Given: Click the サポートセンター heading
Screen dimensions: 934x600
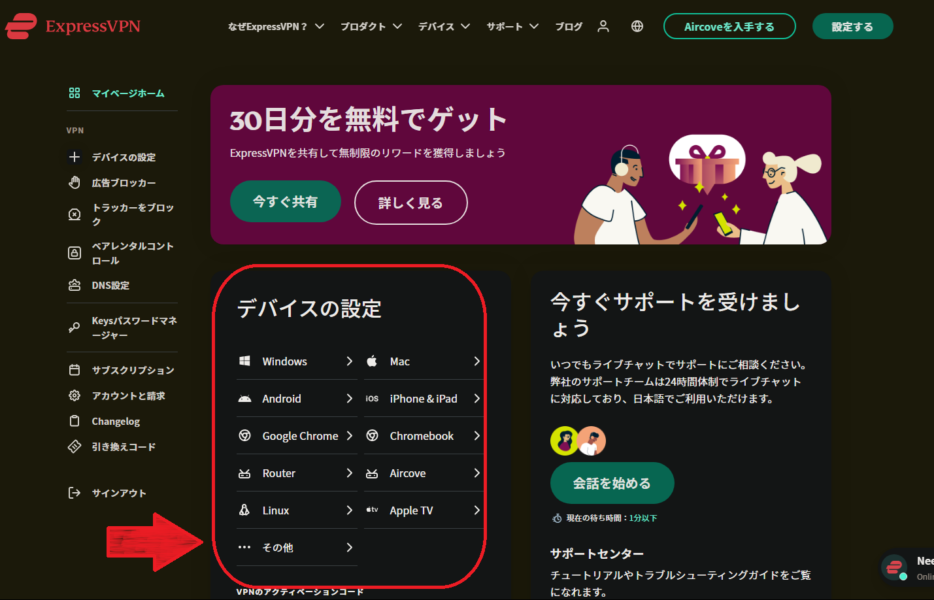Looking at the screenshot, I should coord(597,554).
